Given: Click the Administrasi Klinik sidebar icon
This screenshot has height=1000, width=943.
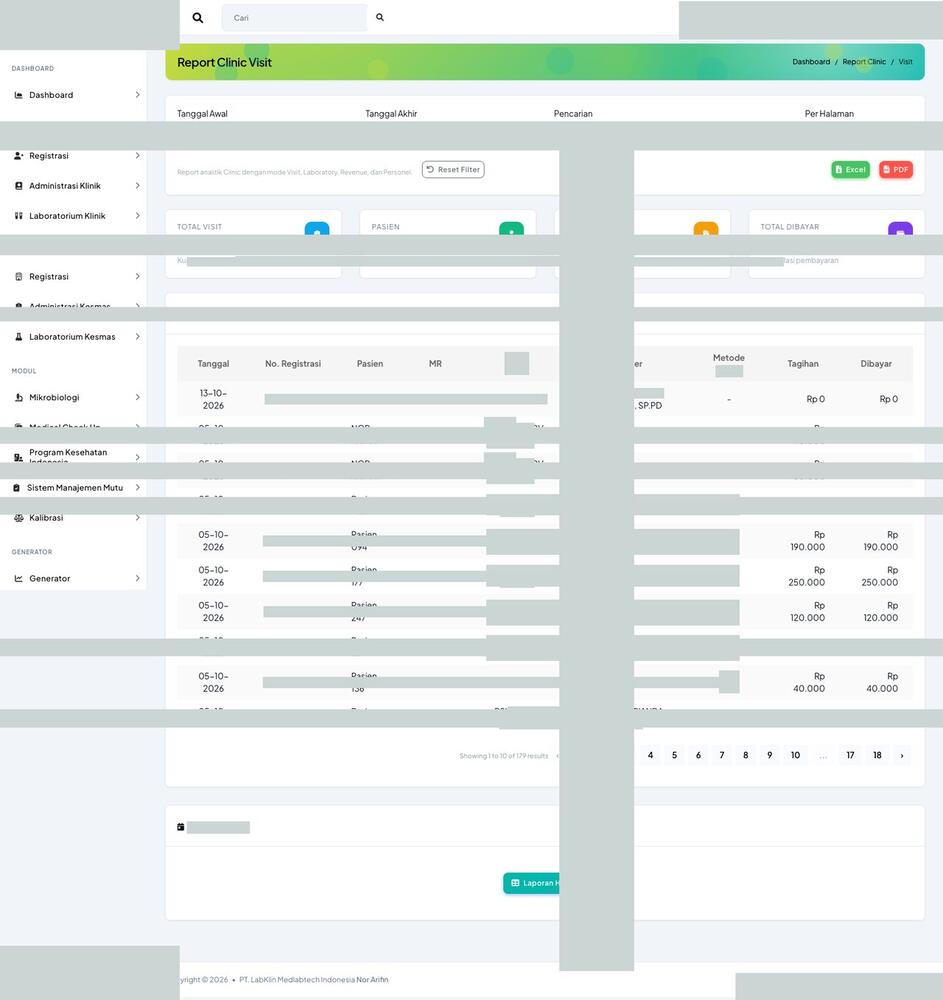Looking at the screenshot, I should click(18, 186).
